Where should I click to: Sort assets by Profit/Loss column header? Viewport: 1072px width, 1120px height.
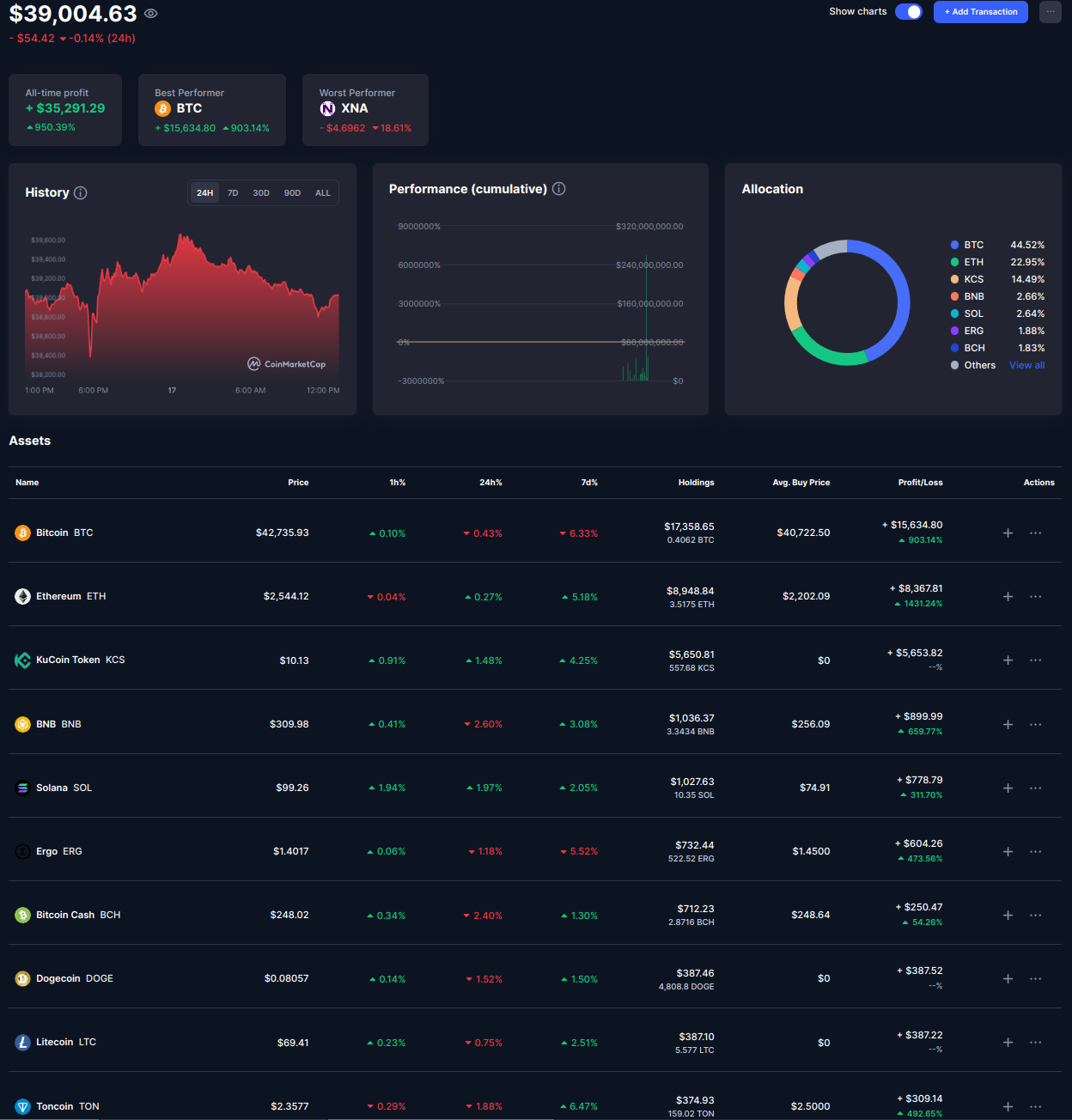point(920,483)
